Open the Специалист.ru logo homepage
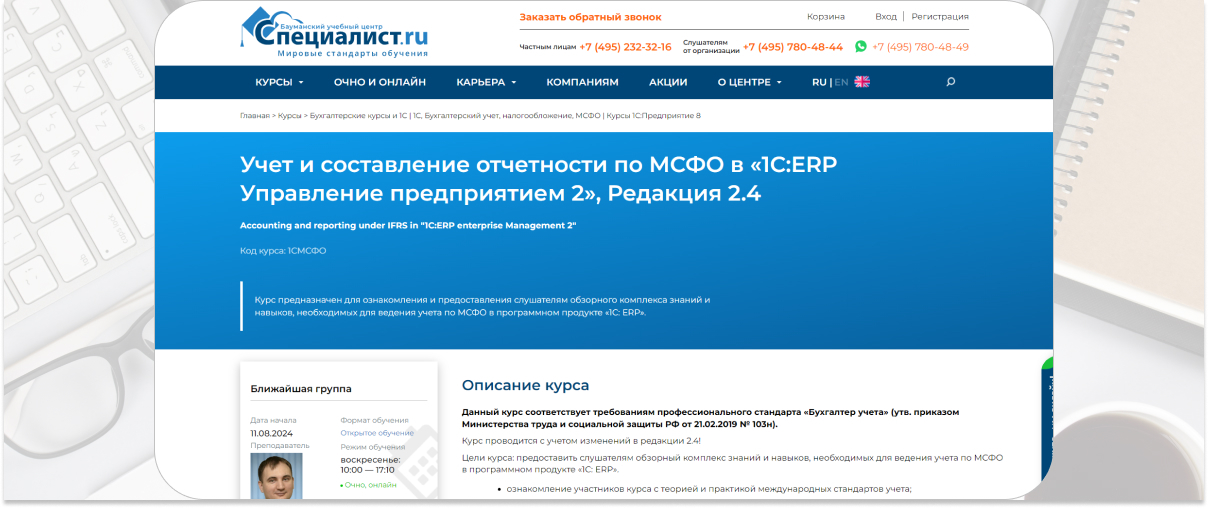1208x508 pixels. coord(335,32)
